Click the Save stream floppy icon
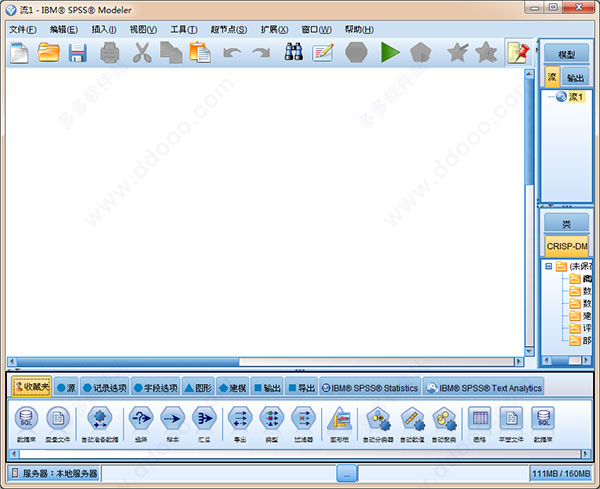Screen dimensions: 600x489 tap(78, 53)
